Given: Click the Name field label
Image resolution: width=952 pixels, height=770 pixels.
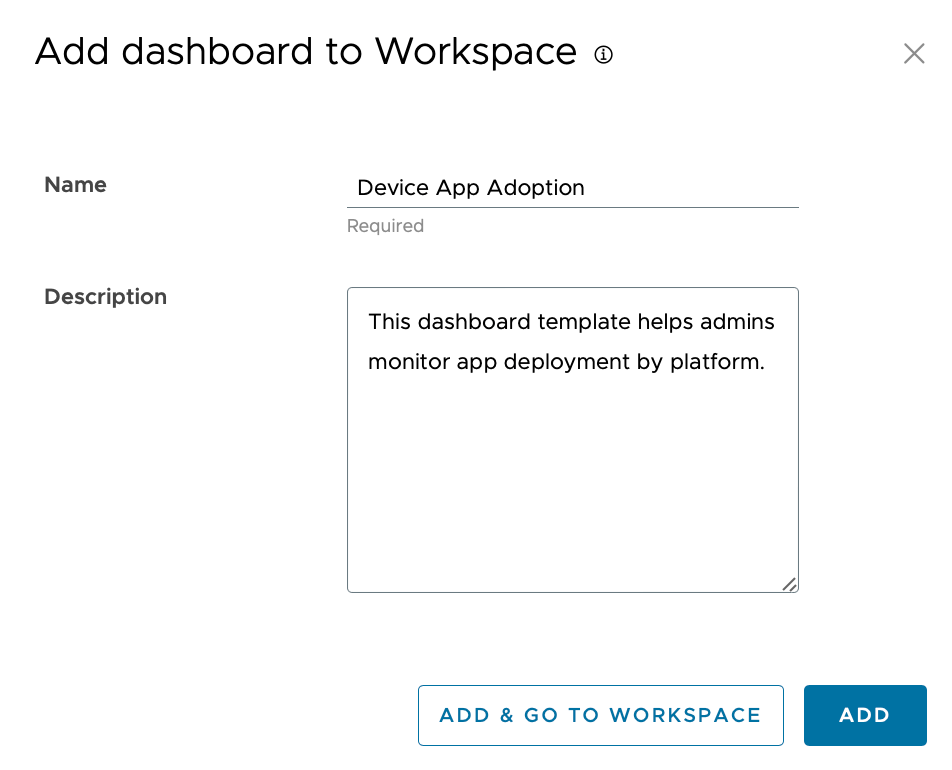Looking at the screenshot, I should pos(75,185).
